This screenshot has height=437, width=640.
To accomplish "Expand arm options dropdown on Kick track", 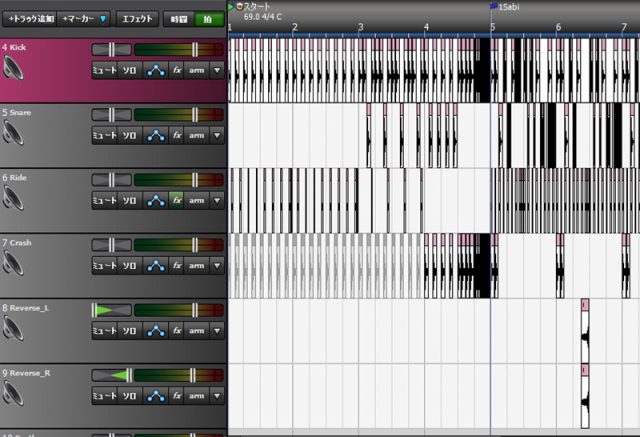I will tap(217, 69).
